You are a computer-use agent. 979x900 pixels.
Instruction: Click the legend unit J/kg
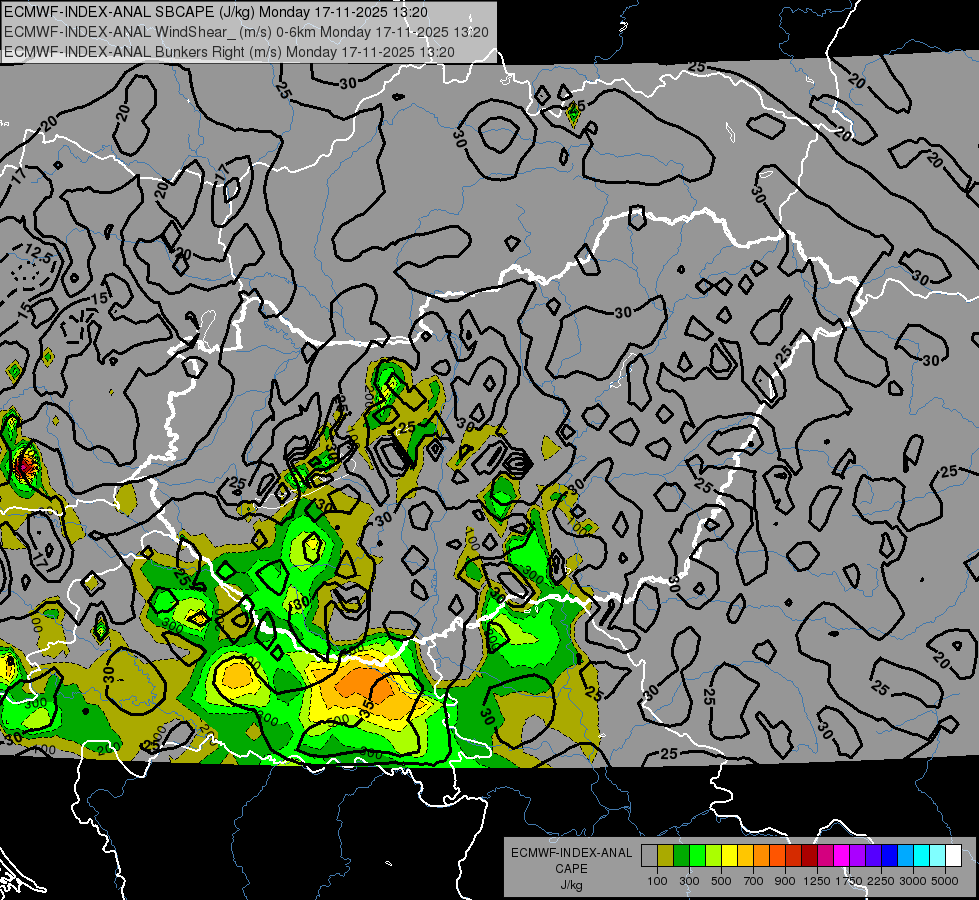(571, 885)
